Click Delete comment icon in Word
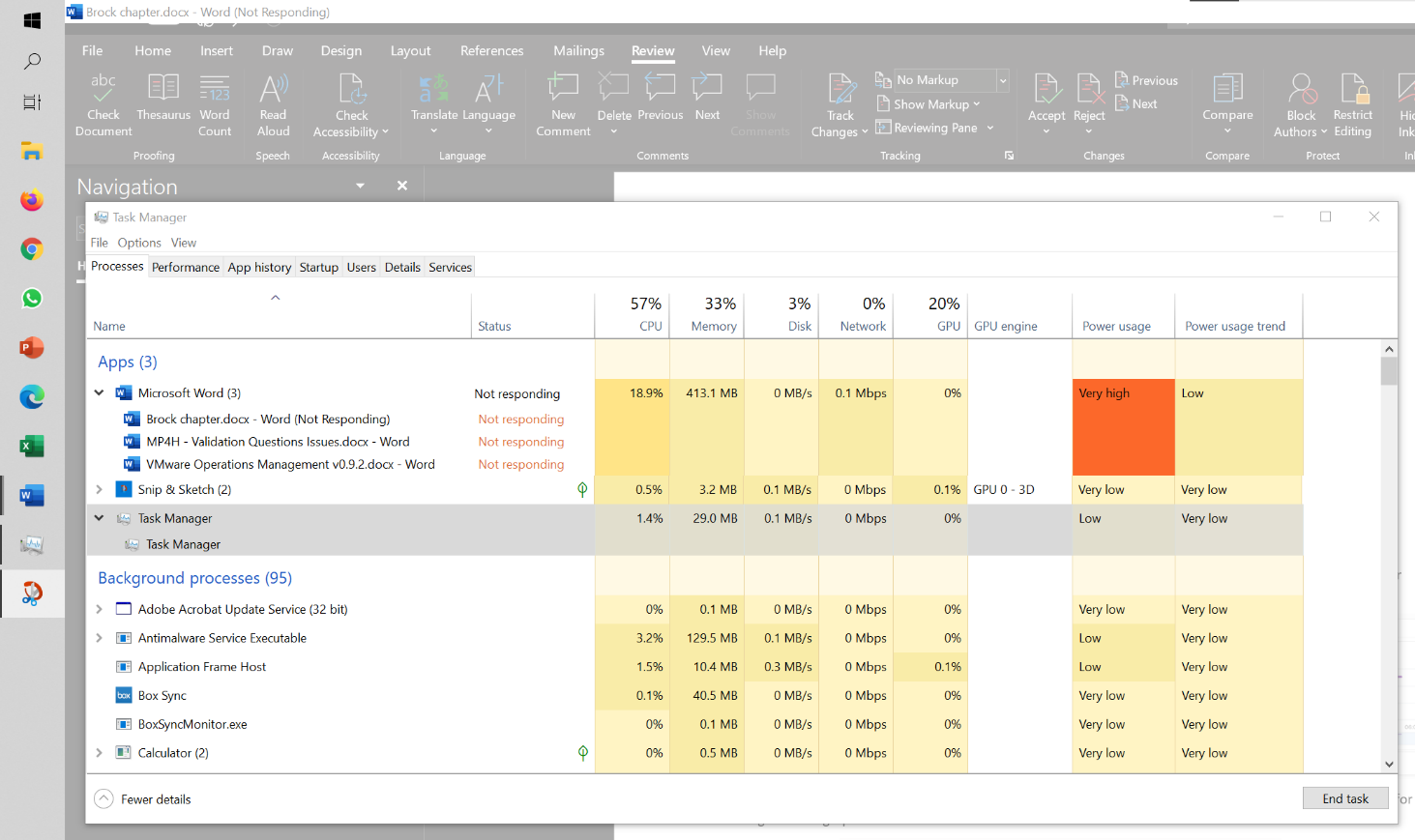This screenshot has width=1415, height=840. click(614, 88)
